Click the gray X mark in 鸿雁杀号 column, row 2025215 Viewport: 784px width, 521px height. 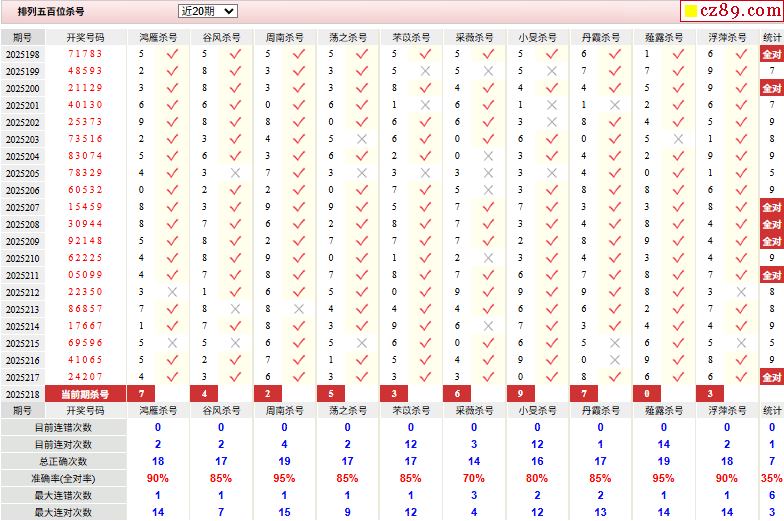pyautogui.click(x=172, y=343)
